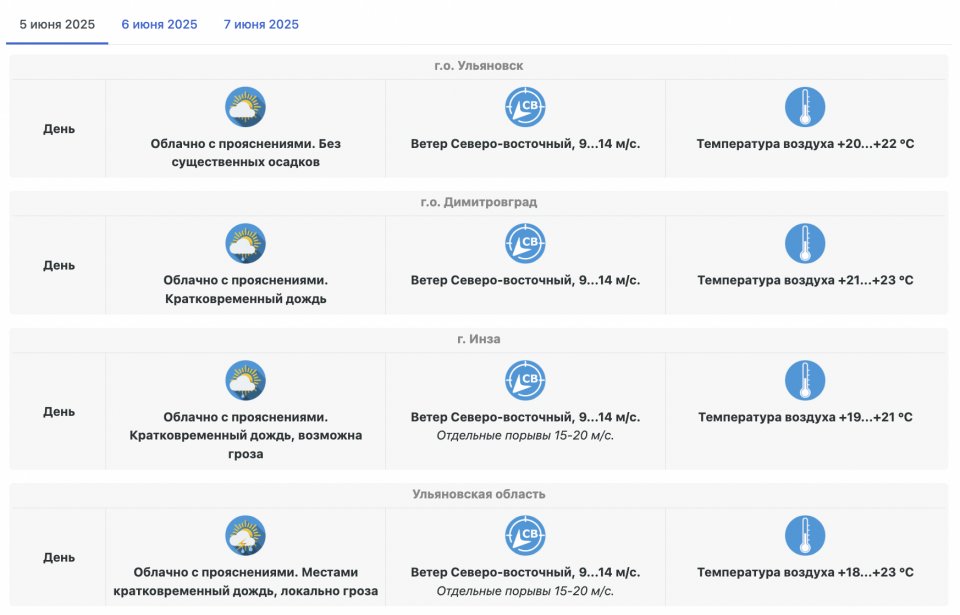Viewport: 960px width, 615px height.
Task: Select the 5 июня 2025 tab
Action: pyautogui.click(x=57, y=24)
